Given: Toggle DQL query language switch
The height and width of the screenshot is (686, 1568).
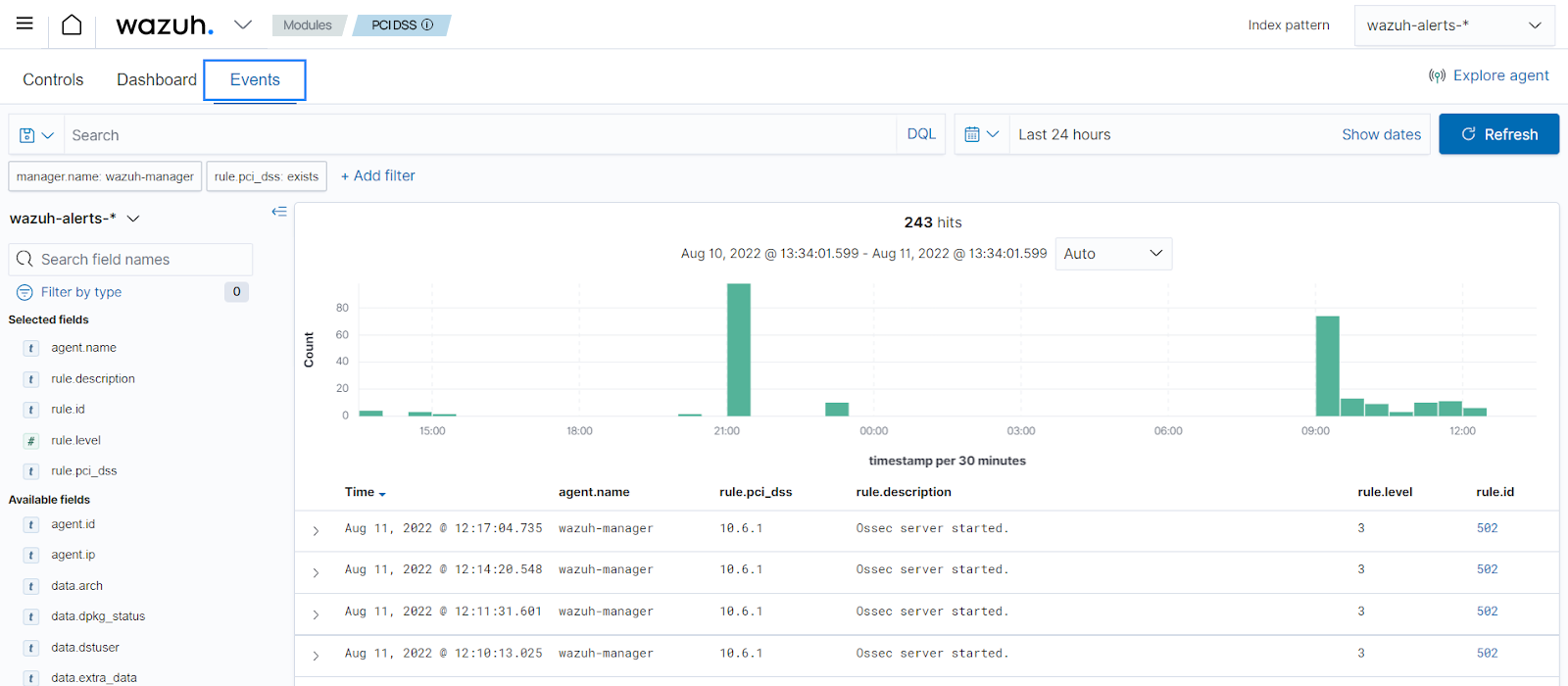Looking at the screenshot, I should [x=920, y=134].
